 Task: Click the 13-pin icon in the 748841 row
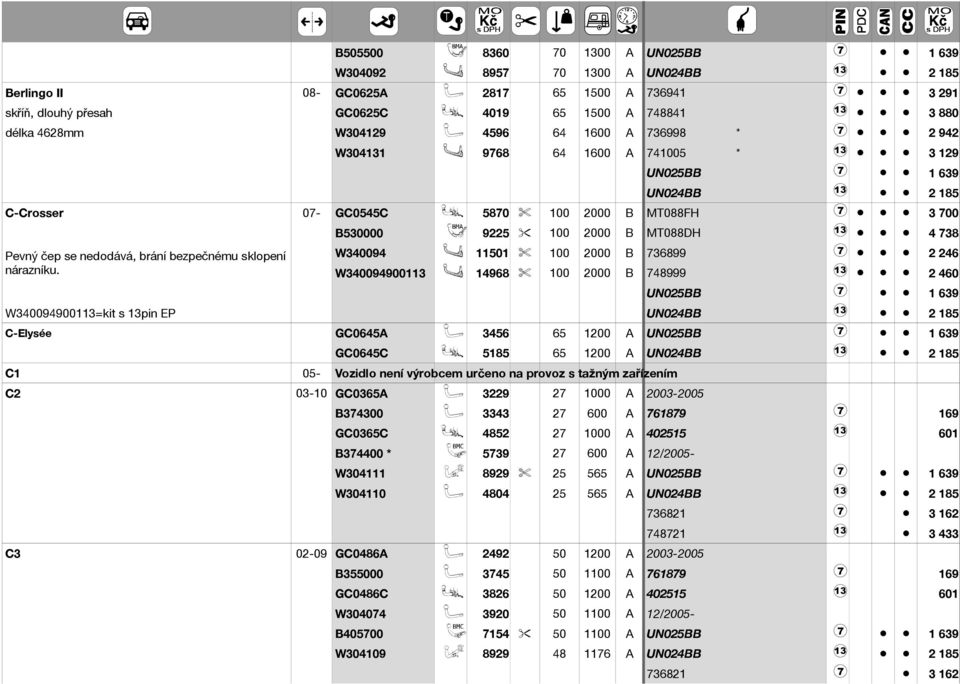[x=840, y=110]
